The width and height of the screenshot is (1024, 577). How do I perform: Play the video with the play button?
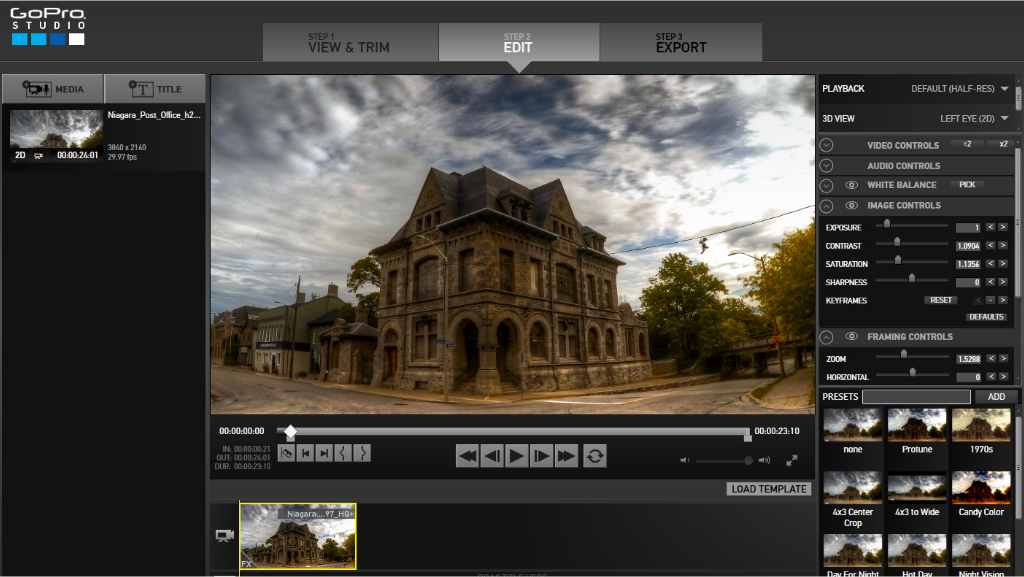516,456
